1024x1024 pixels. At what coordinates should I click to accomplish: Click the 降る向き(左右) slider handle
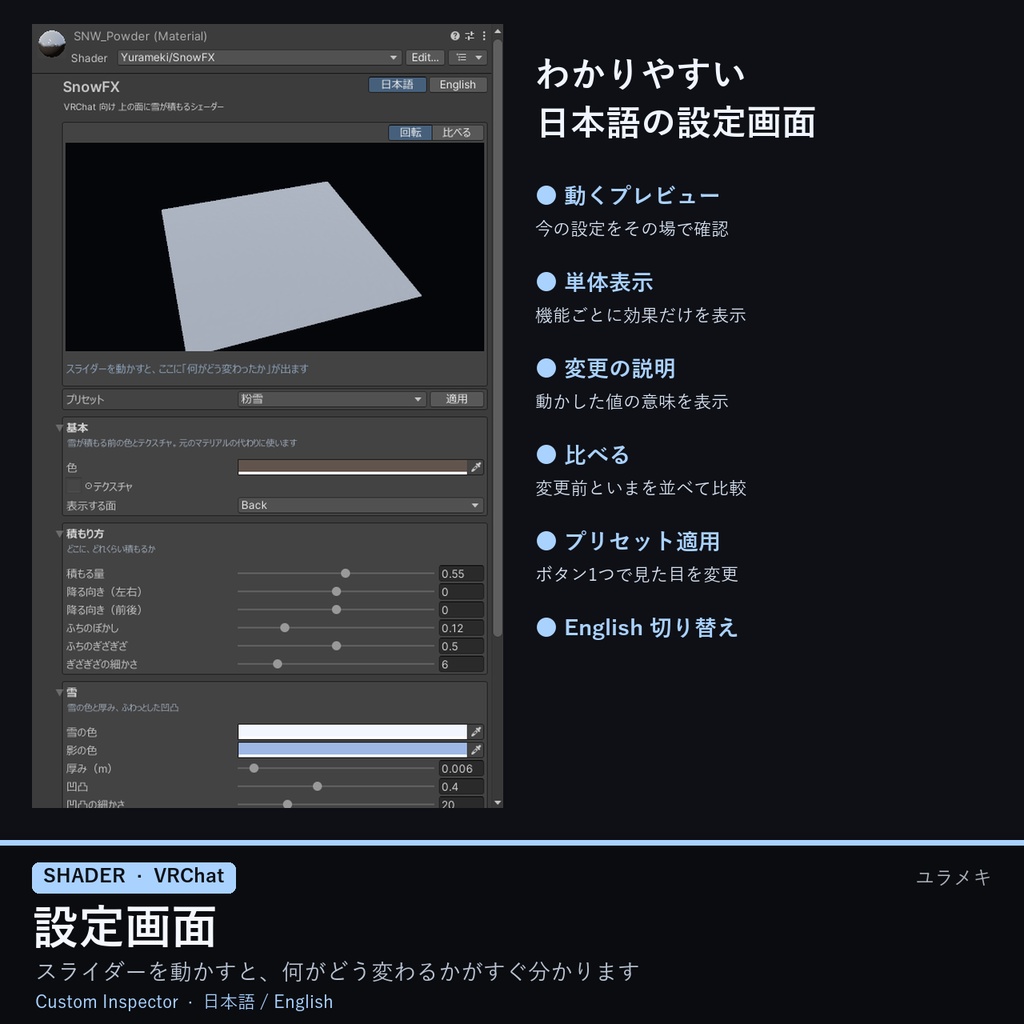point(336,592)
